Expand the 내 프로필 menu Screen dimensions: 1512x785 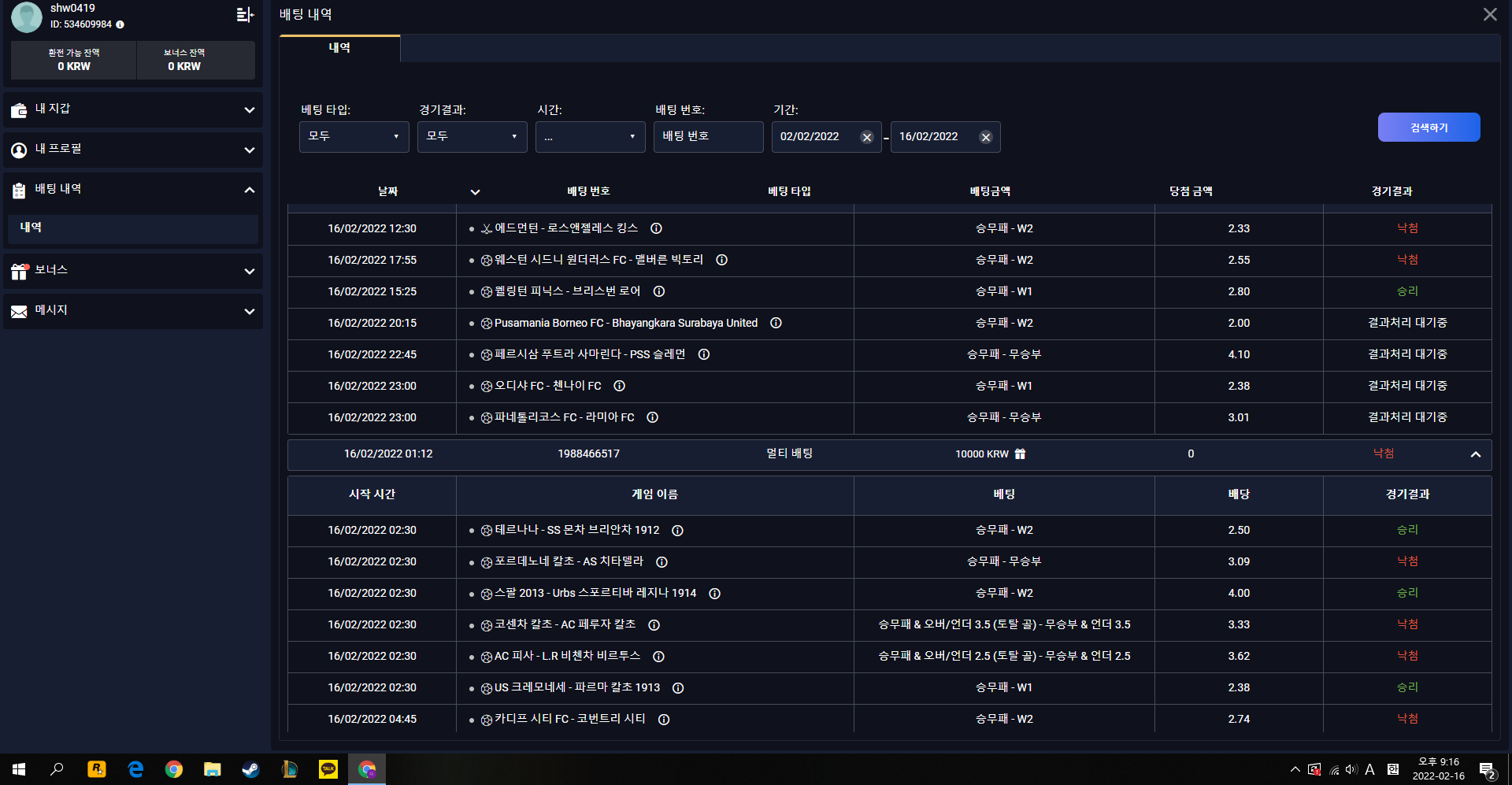coord(250,150)
